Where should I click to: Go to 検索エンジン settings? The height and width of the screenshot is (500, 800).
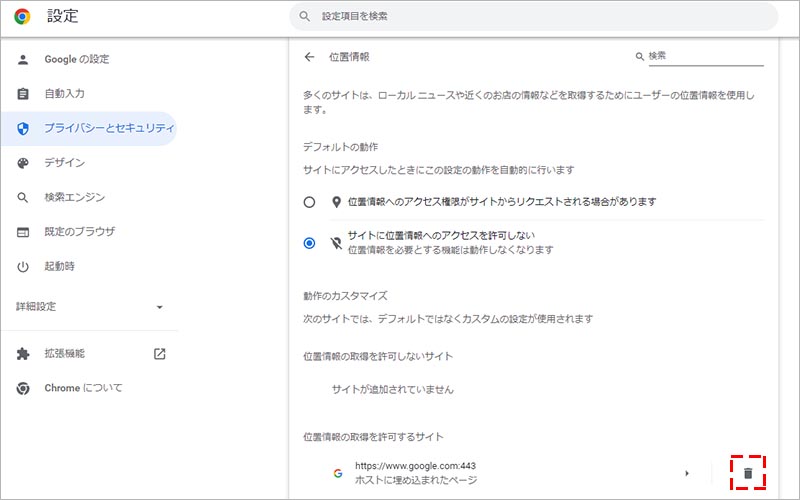(74, 198)
